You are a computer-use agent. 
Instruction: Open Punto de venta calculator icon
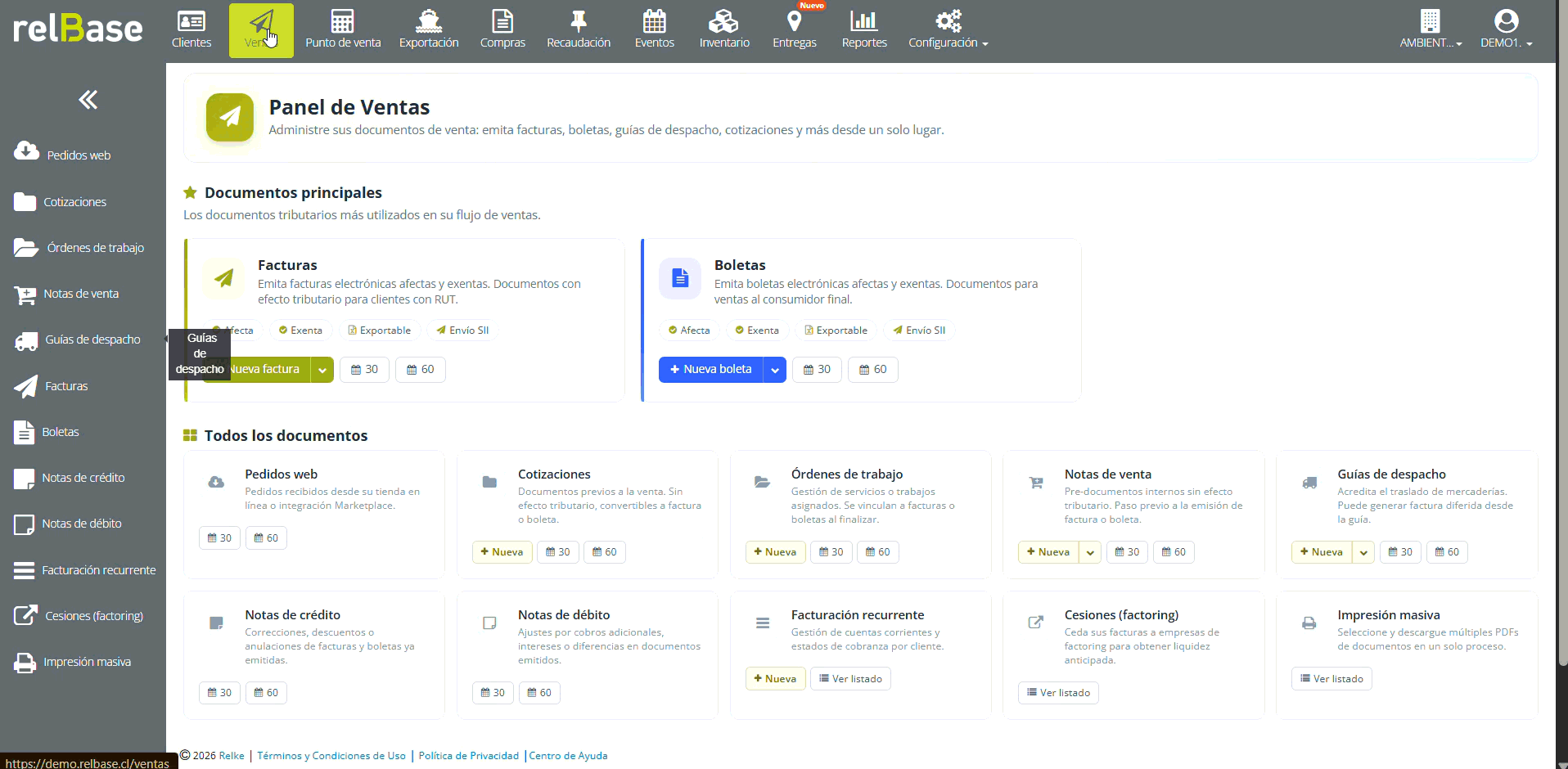(342, 20)
